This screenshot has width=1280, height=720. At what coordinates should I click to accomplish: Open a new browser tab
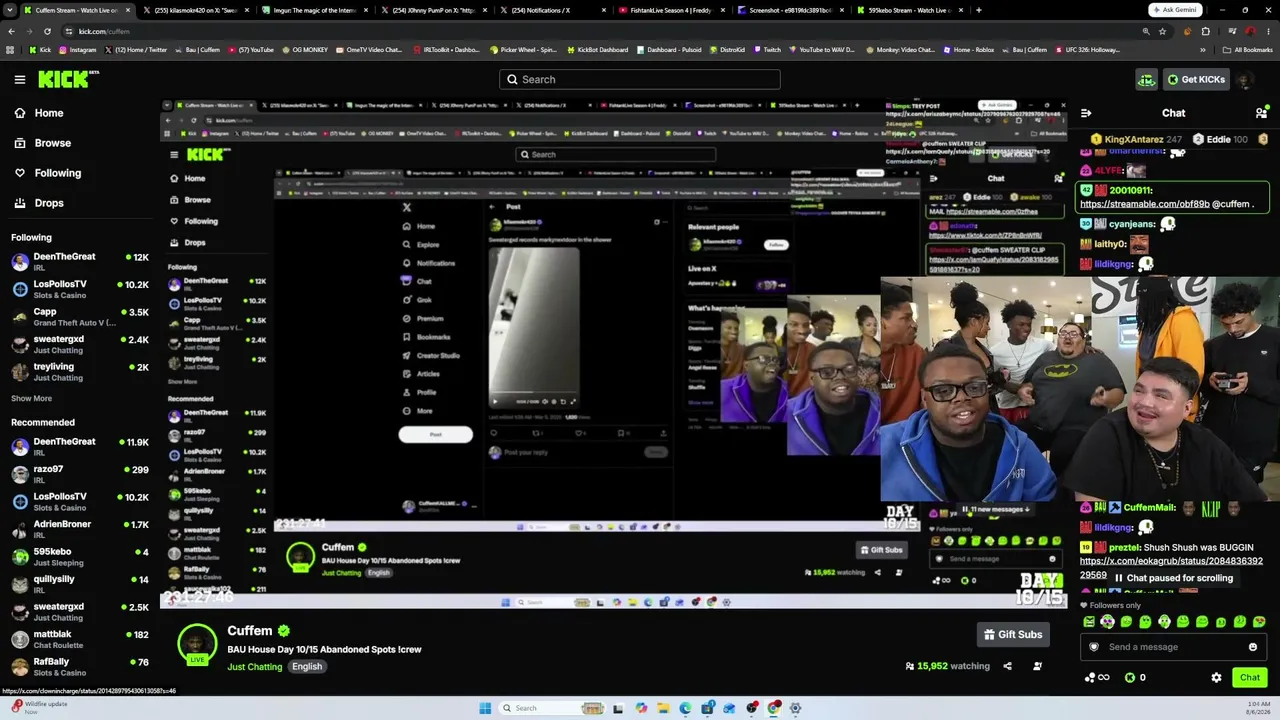click(978, 10)
